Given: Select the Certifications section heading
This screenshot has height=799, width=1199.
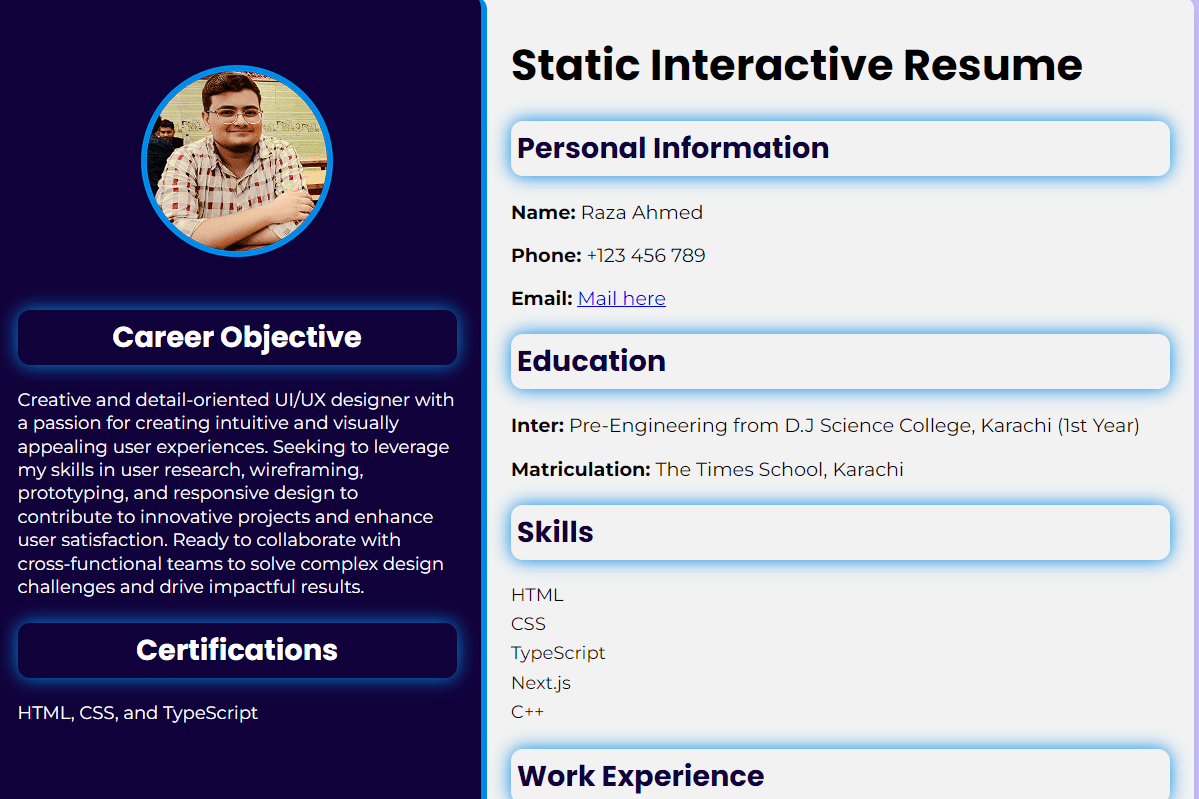Looking at the screenshot, I should (x=237, y=650).
